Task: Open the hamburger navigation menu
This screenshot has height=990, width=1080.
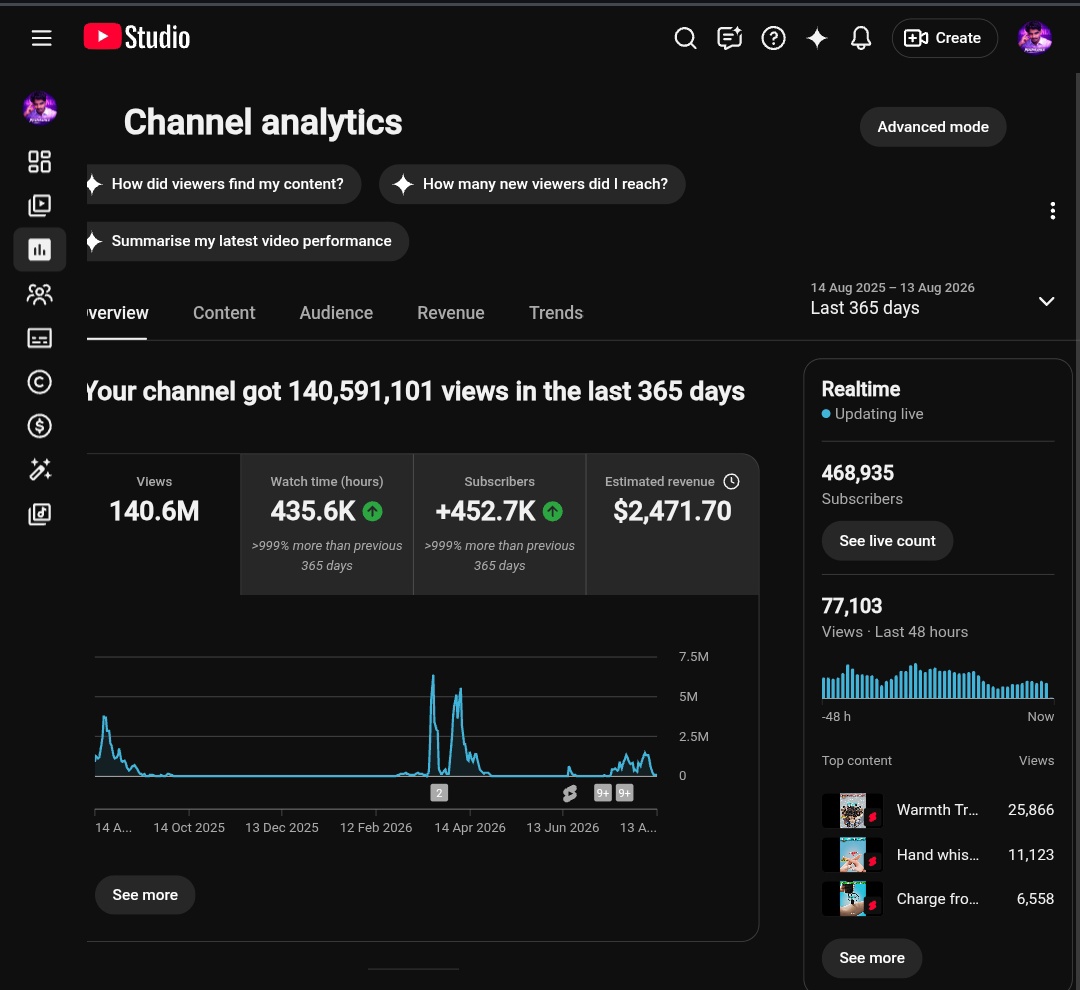Action: [x=41, y=38]
